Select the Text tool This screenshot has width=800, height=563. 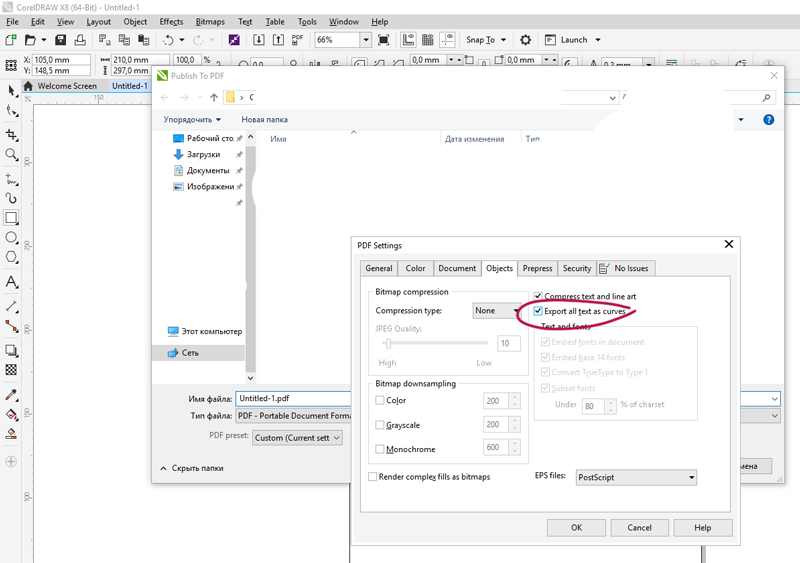12,283
